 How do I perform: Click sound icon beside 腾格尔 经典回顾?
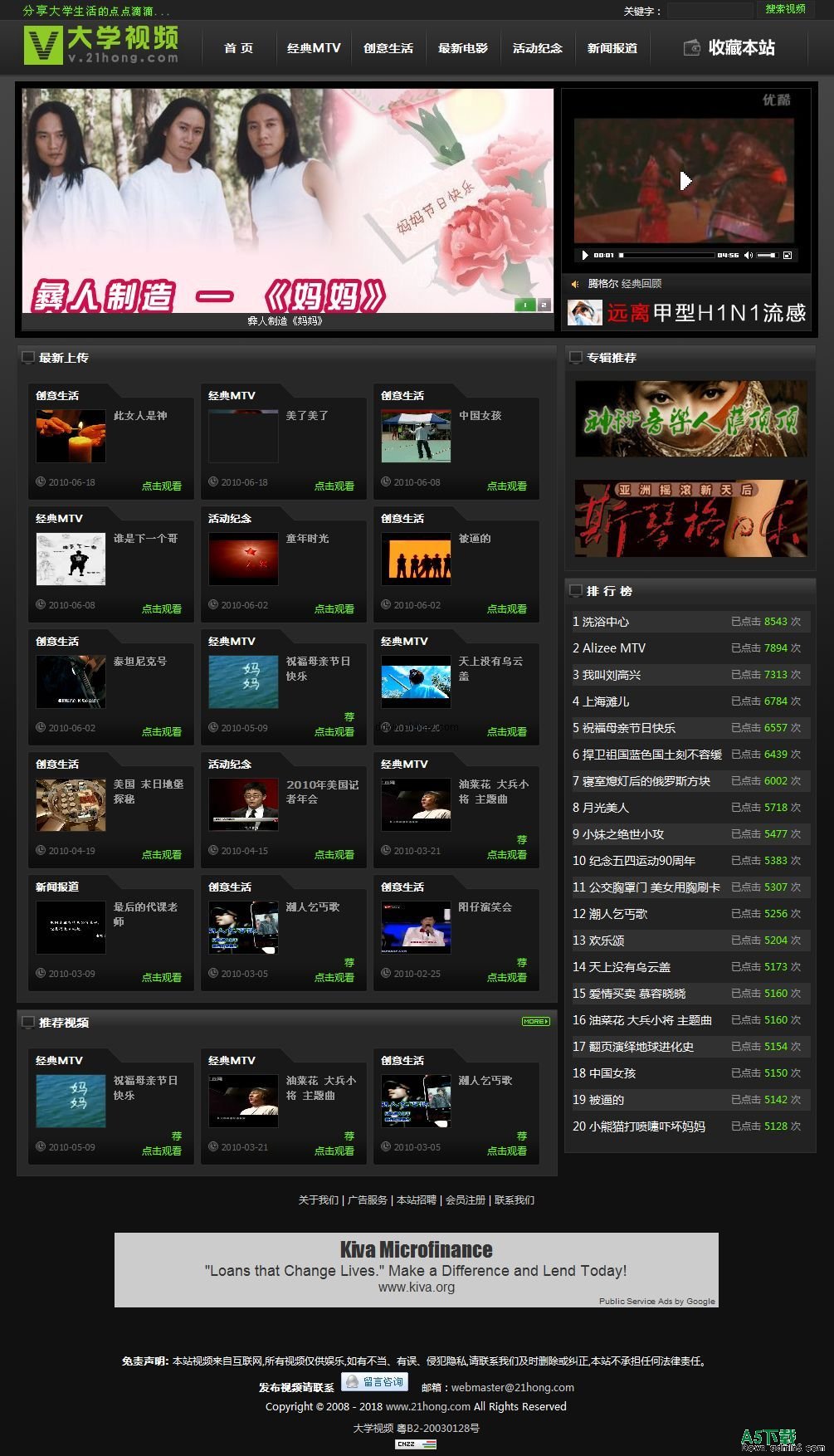[575, 284]
